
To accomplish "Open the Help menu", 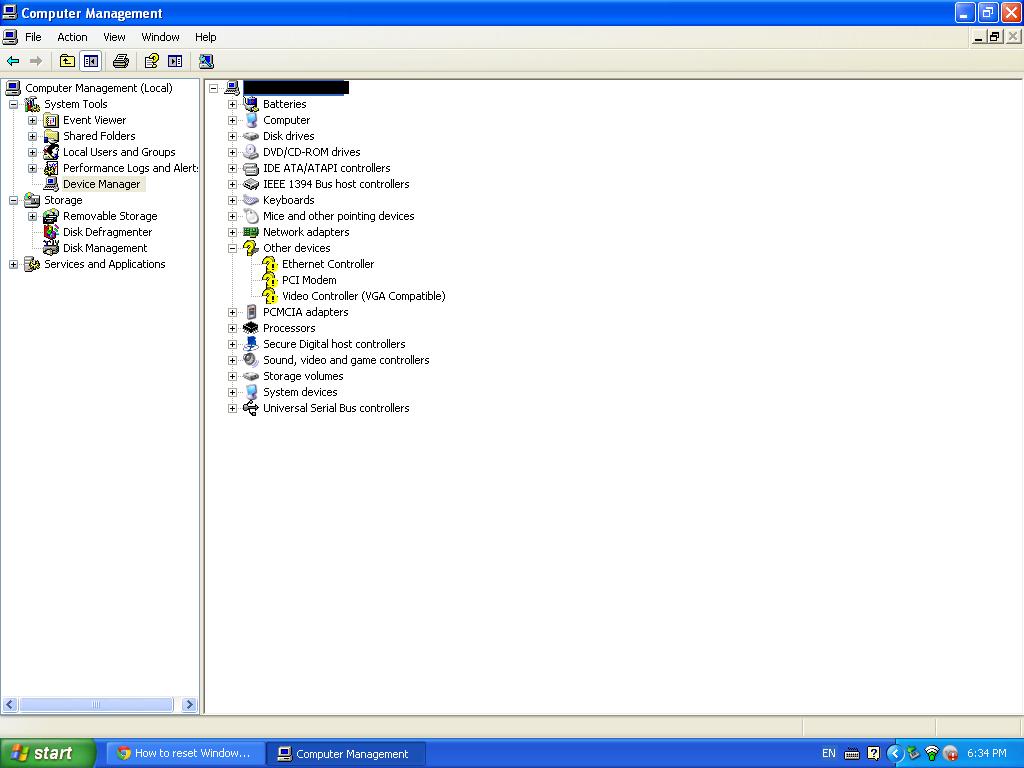I will point(206,37).
